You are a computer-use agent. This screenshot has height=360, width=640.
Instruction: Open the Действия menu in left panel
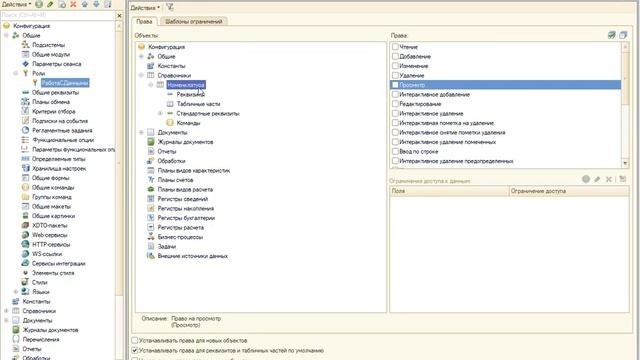(16, 4)
